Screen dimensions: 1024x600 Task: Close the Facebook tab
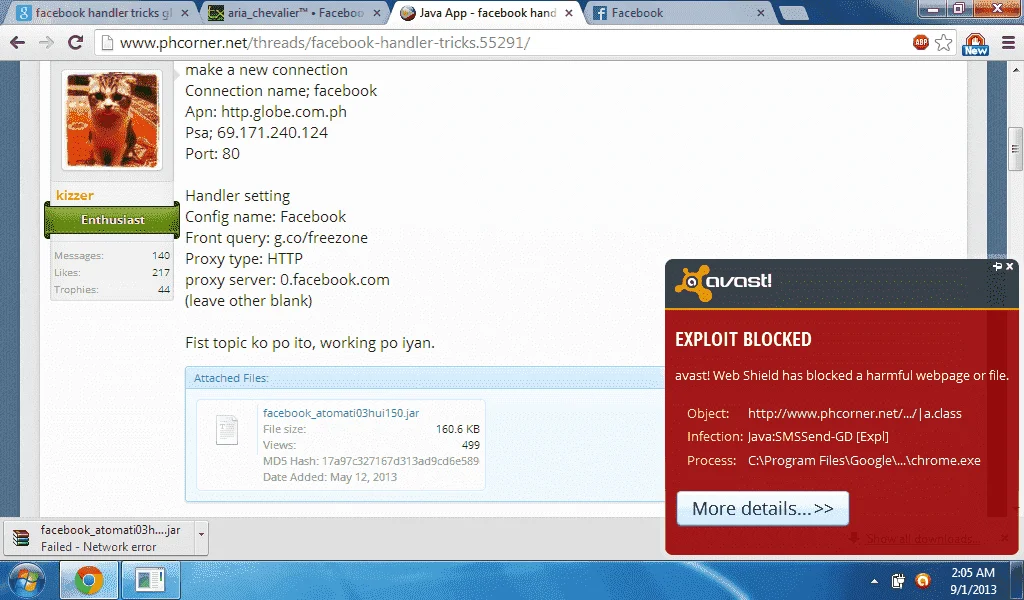pyautogui.click(x=760, y=12)
